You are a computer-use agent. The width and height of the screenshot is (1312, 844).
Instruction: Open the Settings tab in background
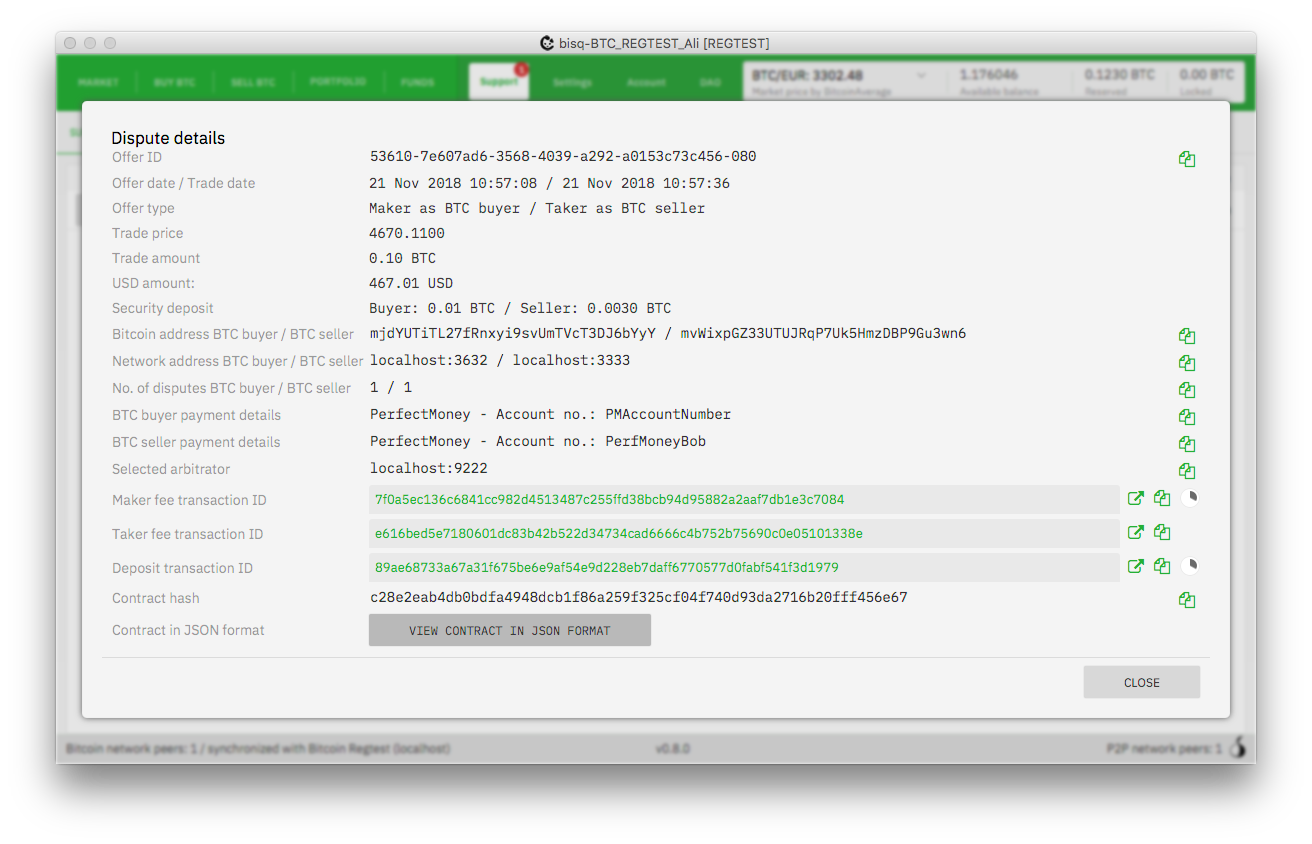point(572,82)
